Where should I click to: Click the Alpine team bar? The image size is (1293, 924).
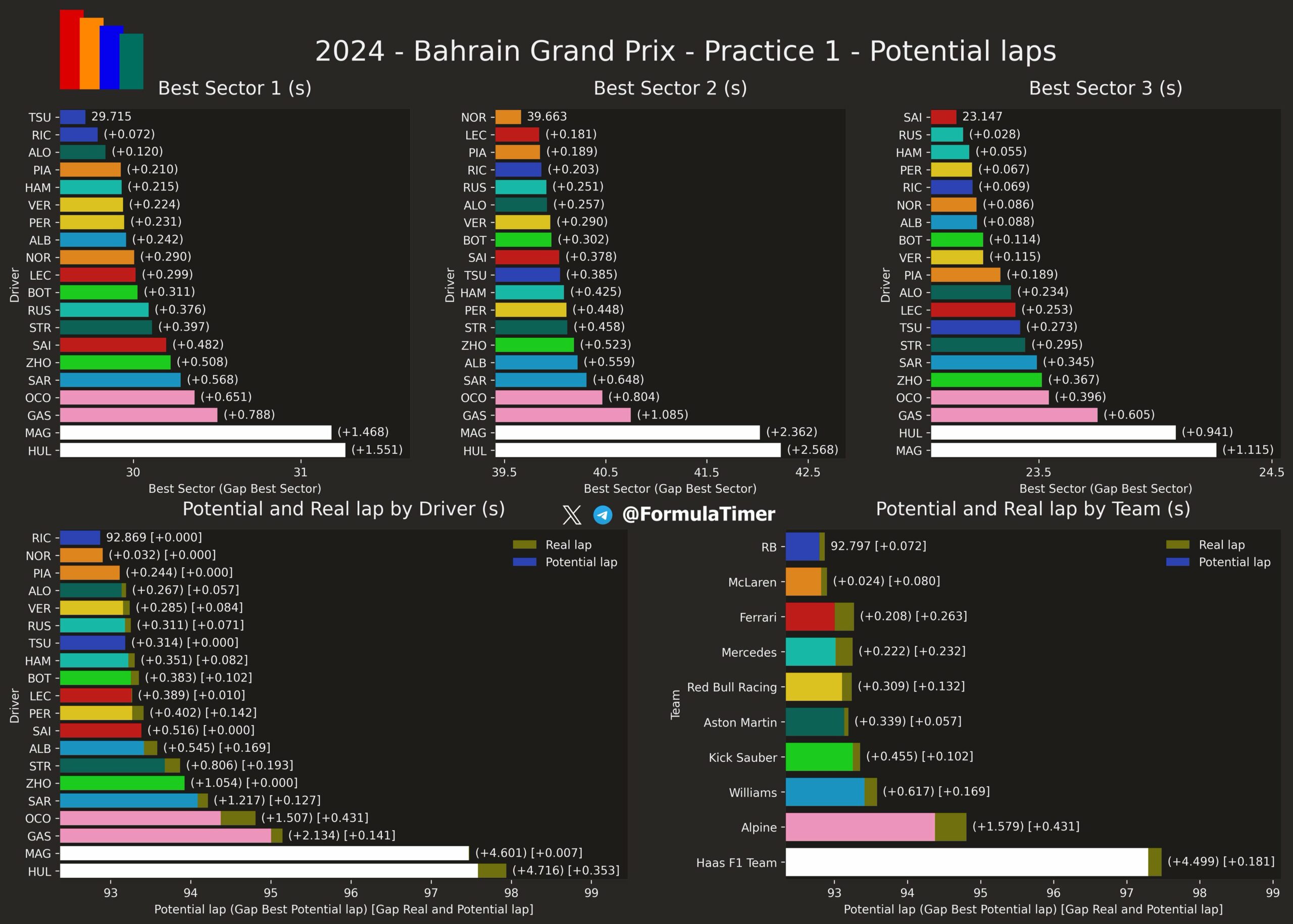(860, 827)
